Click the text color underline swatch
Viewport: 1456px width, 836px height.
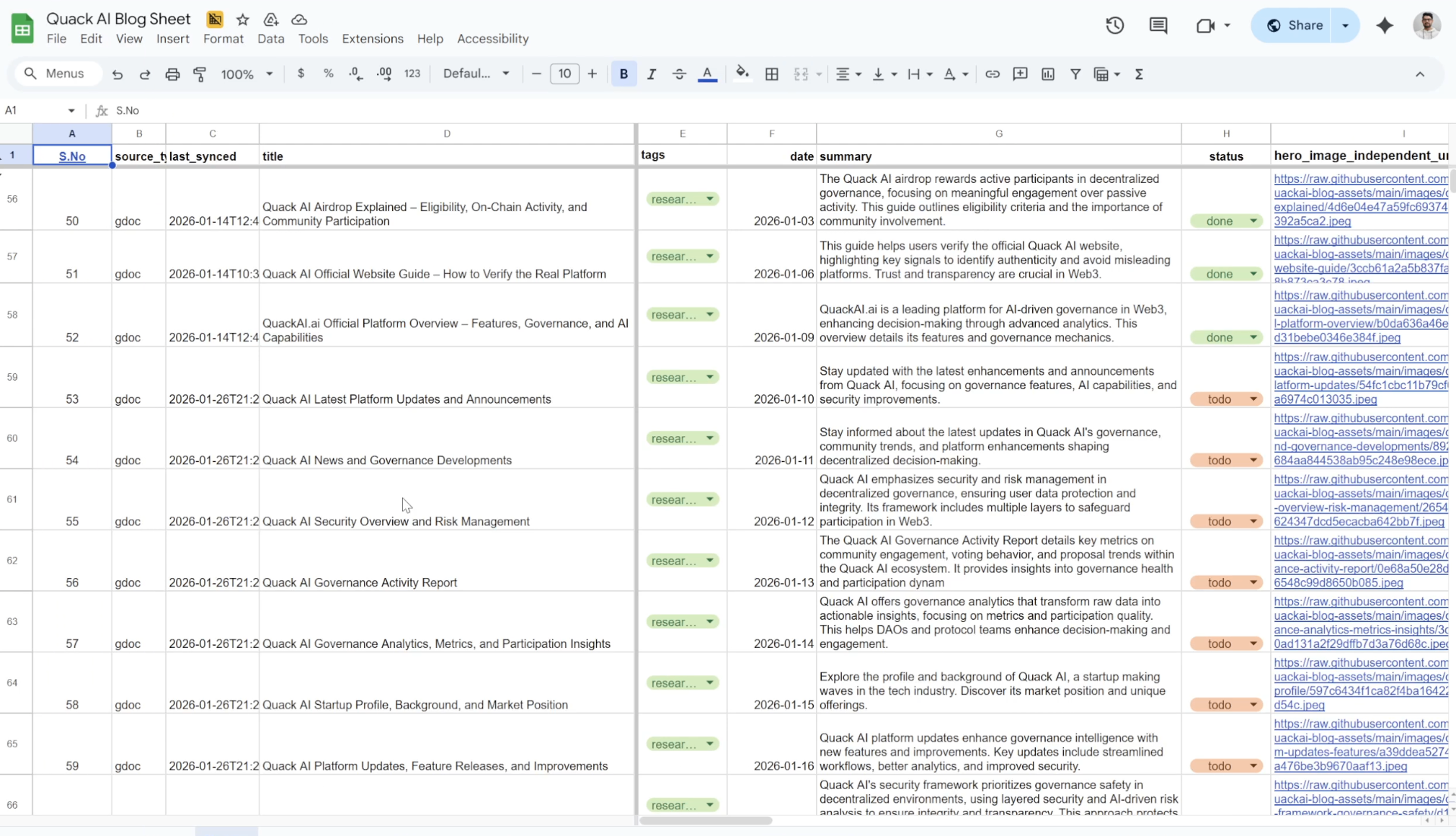click(708, 74)
